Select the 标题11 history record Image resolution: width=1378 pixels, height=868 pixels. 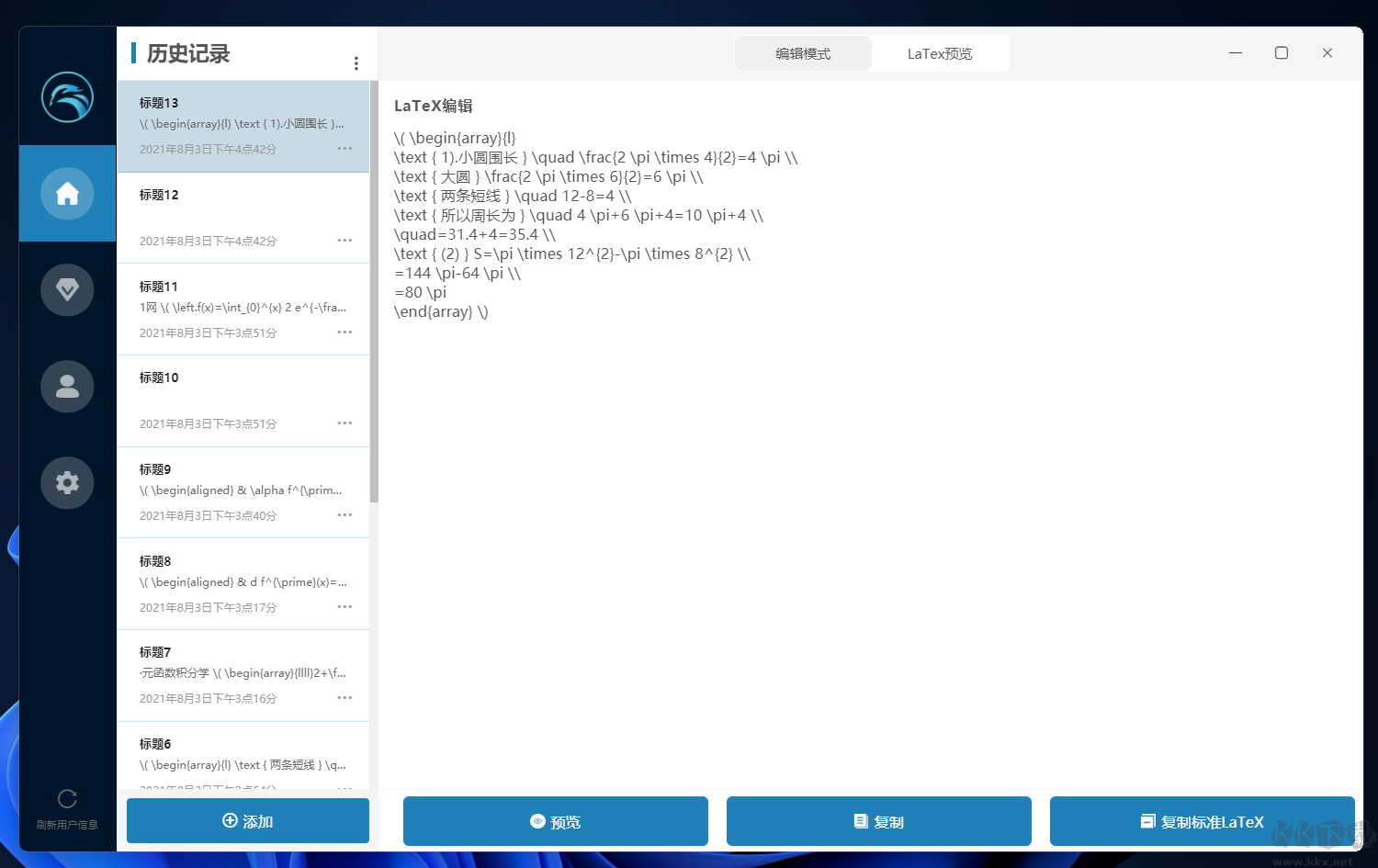click(243, 310)
